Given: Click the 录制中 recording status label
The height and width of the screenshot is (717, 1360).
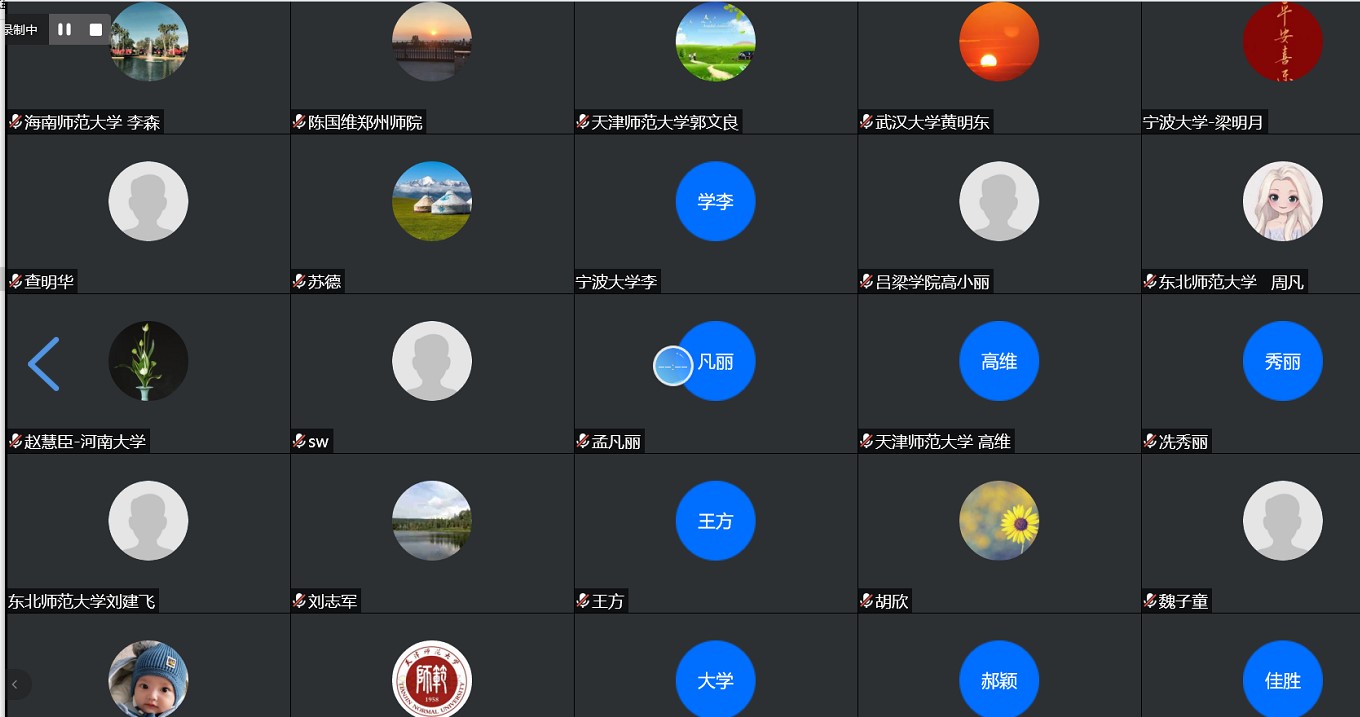Looking at the screenshot, I should pyautogui.click(x=22, y=30).
